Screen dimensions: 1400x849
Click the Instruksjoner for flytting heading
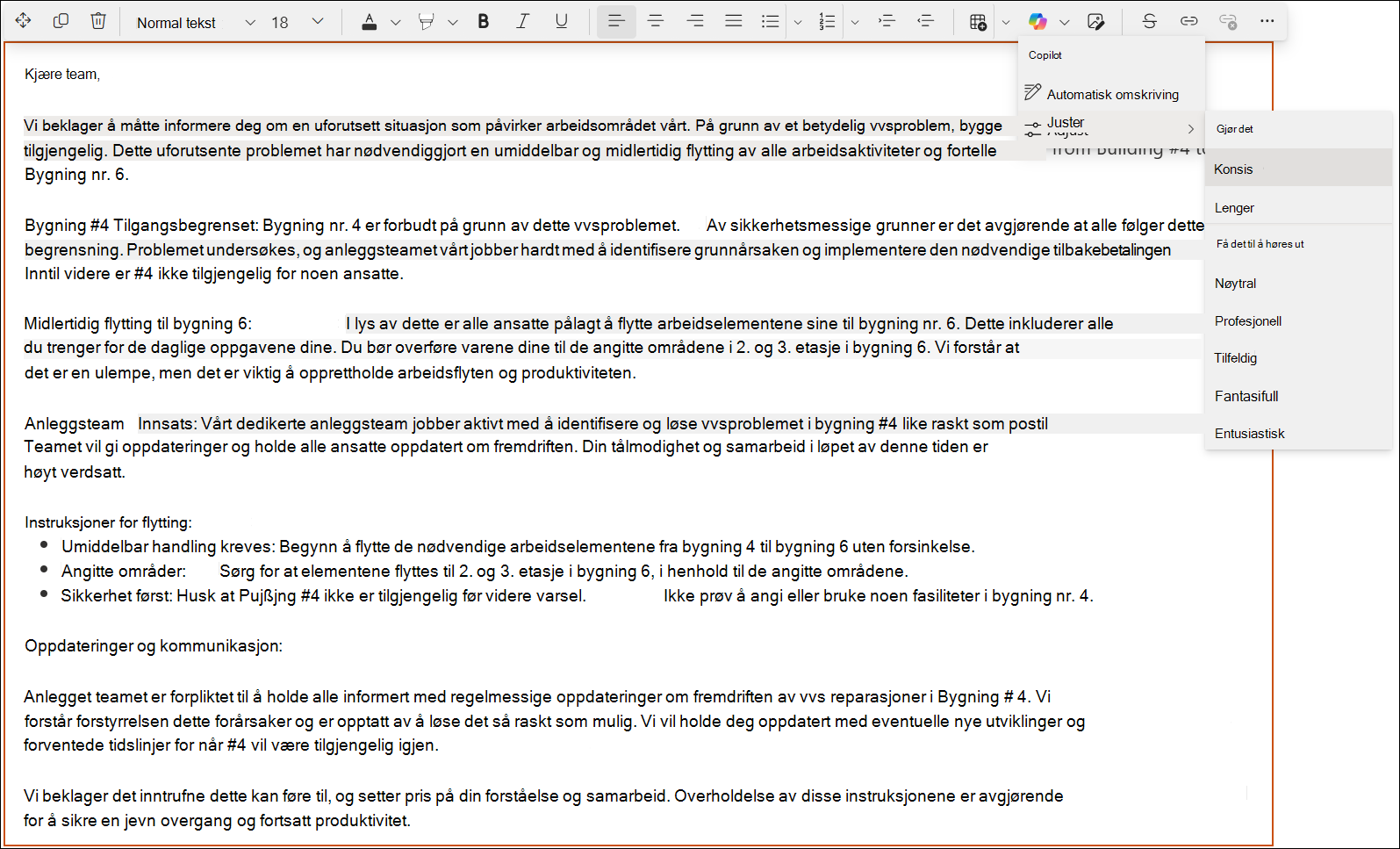[108, 522]
